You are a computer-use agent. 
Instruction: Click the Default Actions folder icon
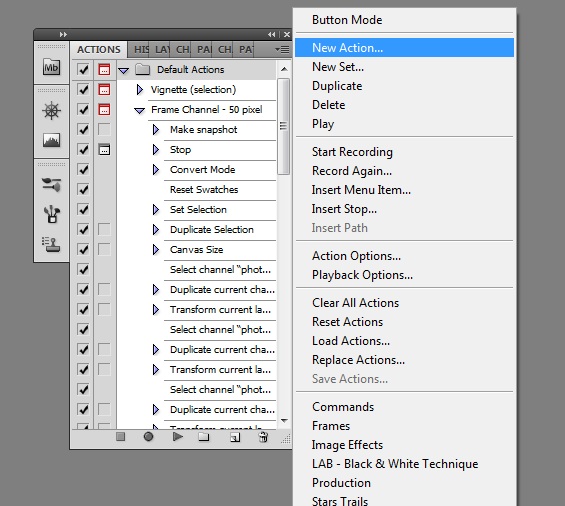[143, 69]
